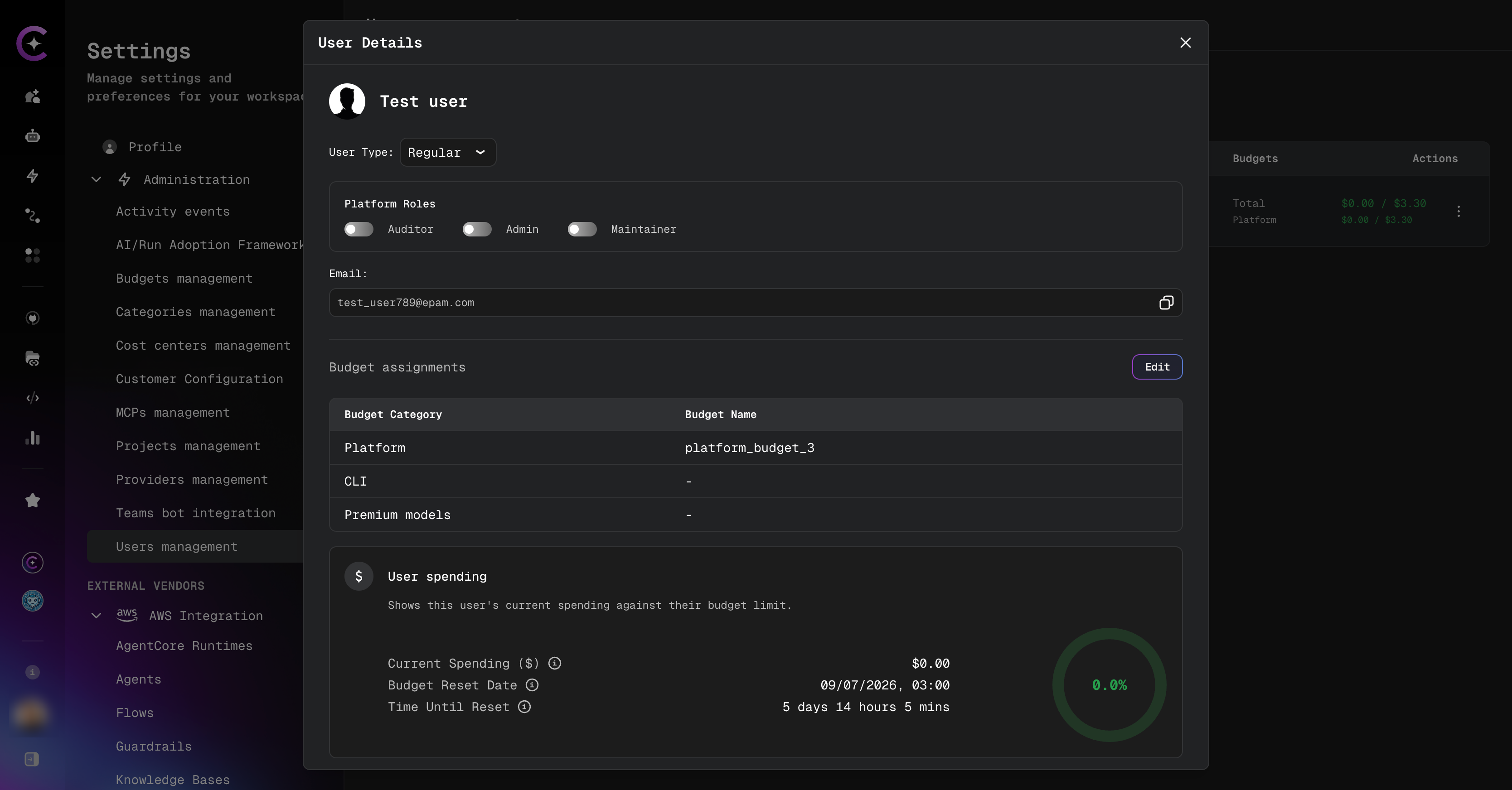The height and width of the screenshot is (790, 1512).
Task: Open Projects management page
Action: (x=188, y=446)
